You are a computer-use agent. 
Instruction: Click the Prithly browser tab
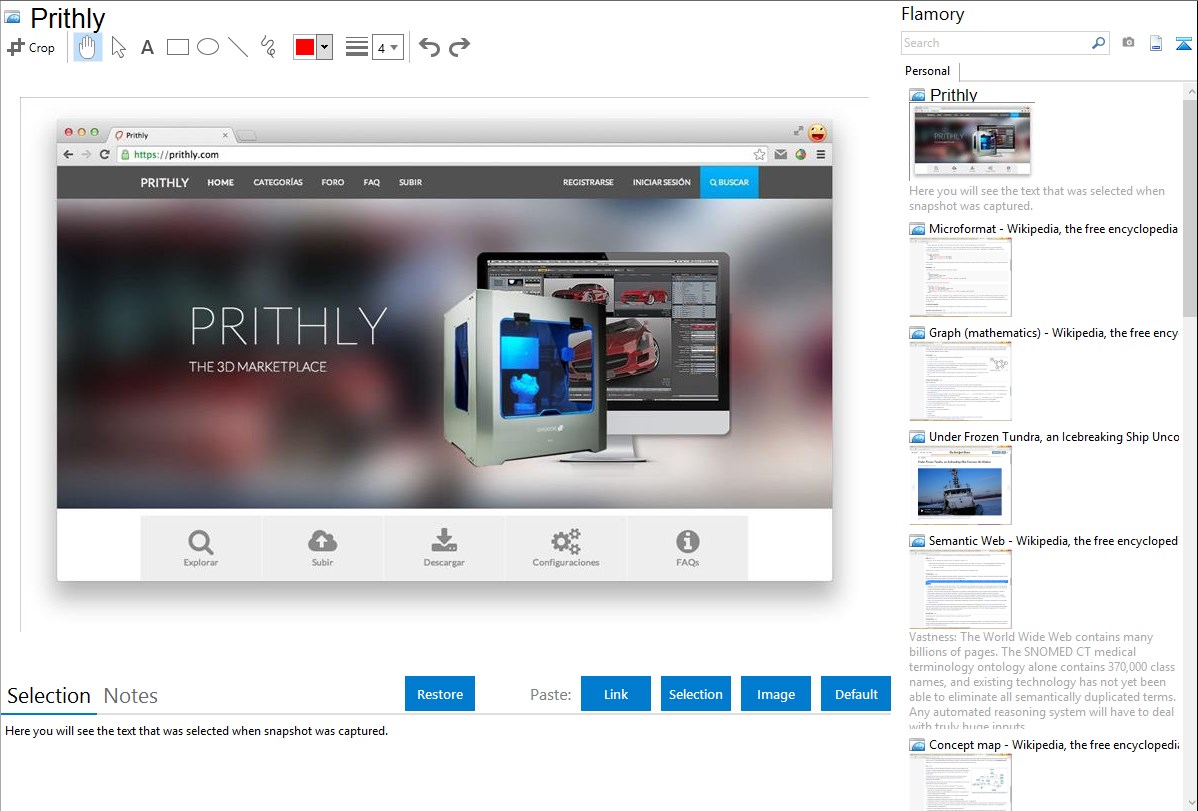click(172, 135)
